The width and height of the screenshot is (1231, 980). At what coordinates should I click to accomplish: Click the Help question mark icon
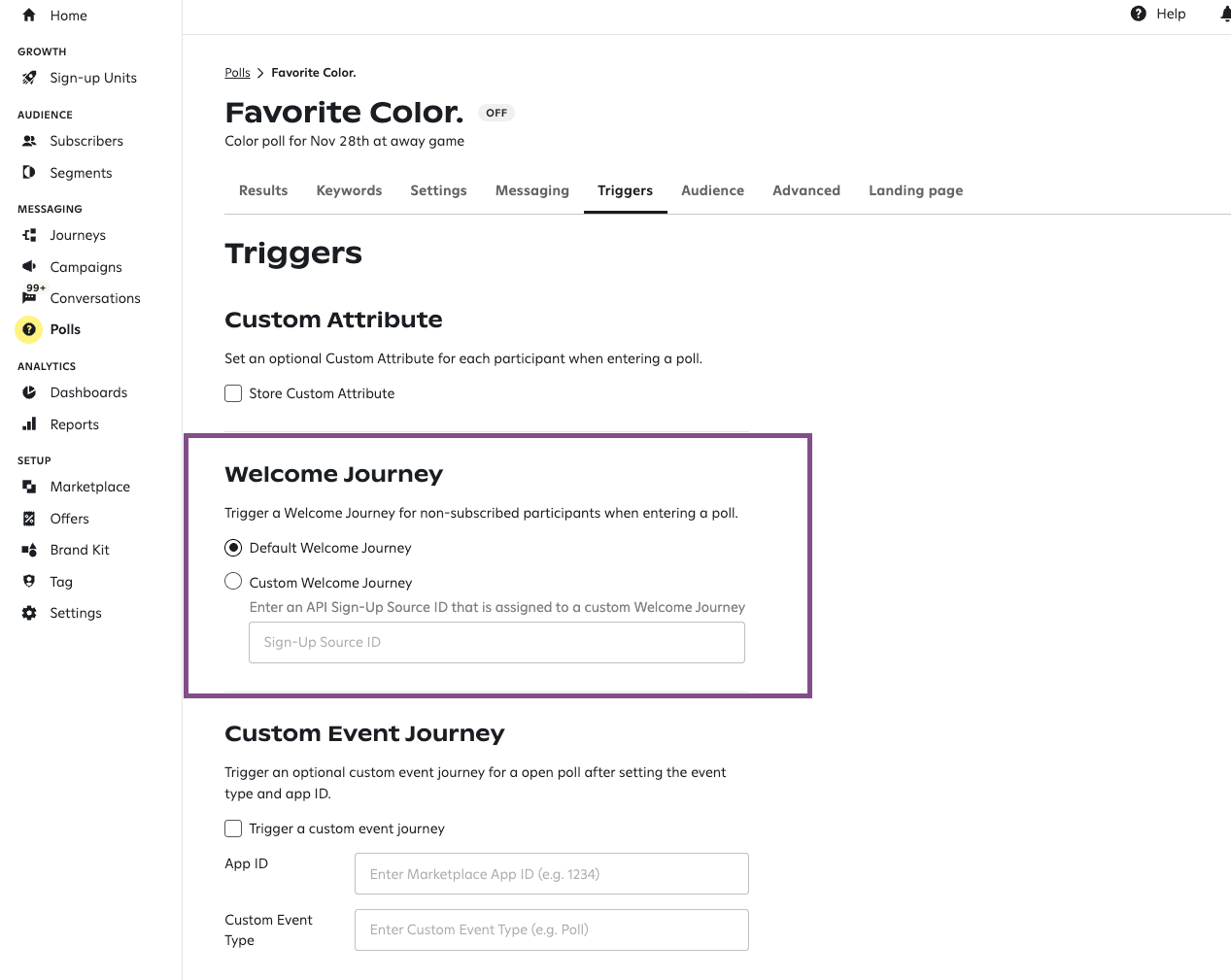pyautogui.click(x=1139, y=14)
